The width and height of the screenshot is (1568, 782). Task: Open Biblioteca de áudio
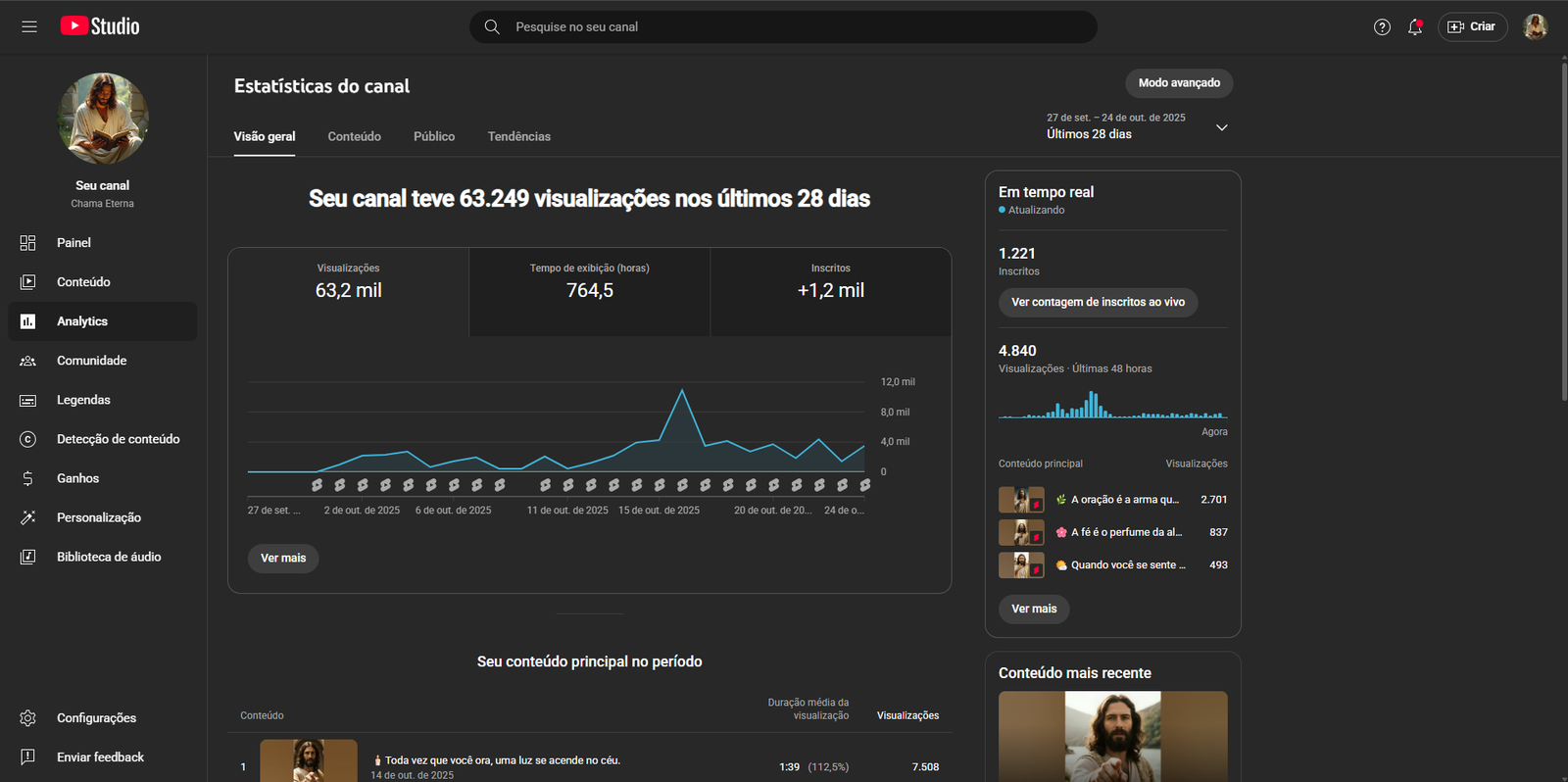109,557
